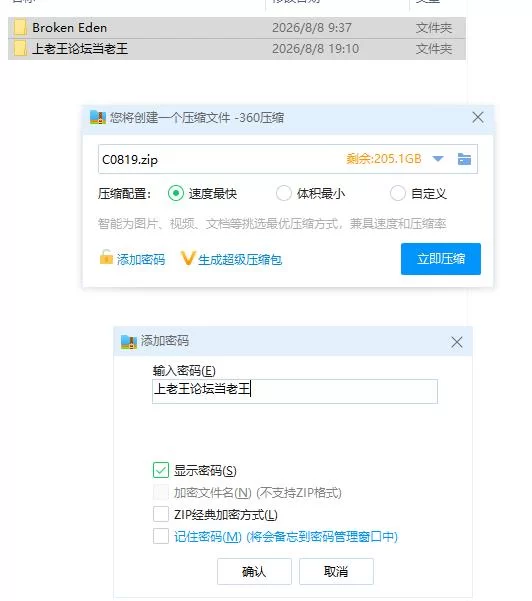Confirm the password with 确认 button

[254, 571]
